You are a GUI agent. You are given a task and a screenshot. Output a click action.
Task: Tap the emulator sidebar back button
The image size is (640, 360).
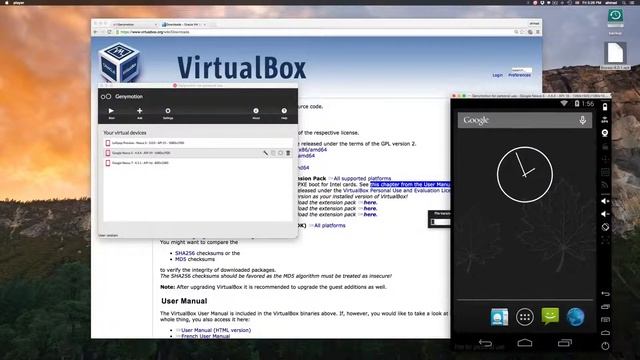tap(605, 293)
